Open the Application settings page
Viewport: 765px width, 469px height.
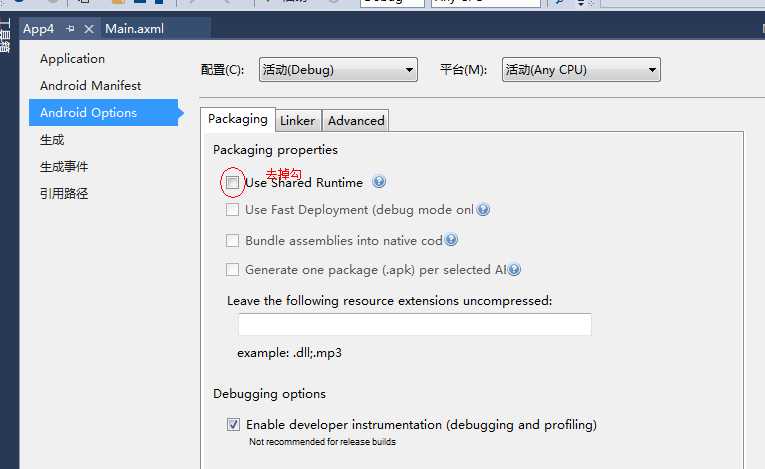pyautogui.click(x=72, y=59)
